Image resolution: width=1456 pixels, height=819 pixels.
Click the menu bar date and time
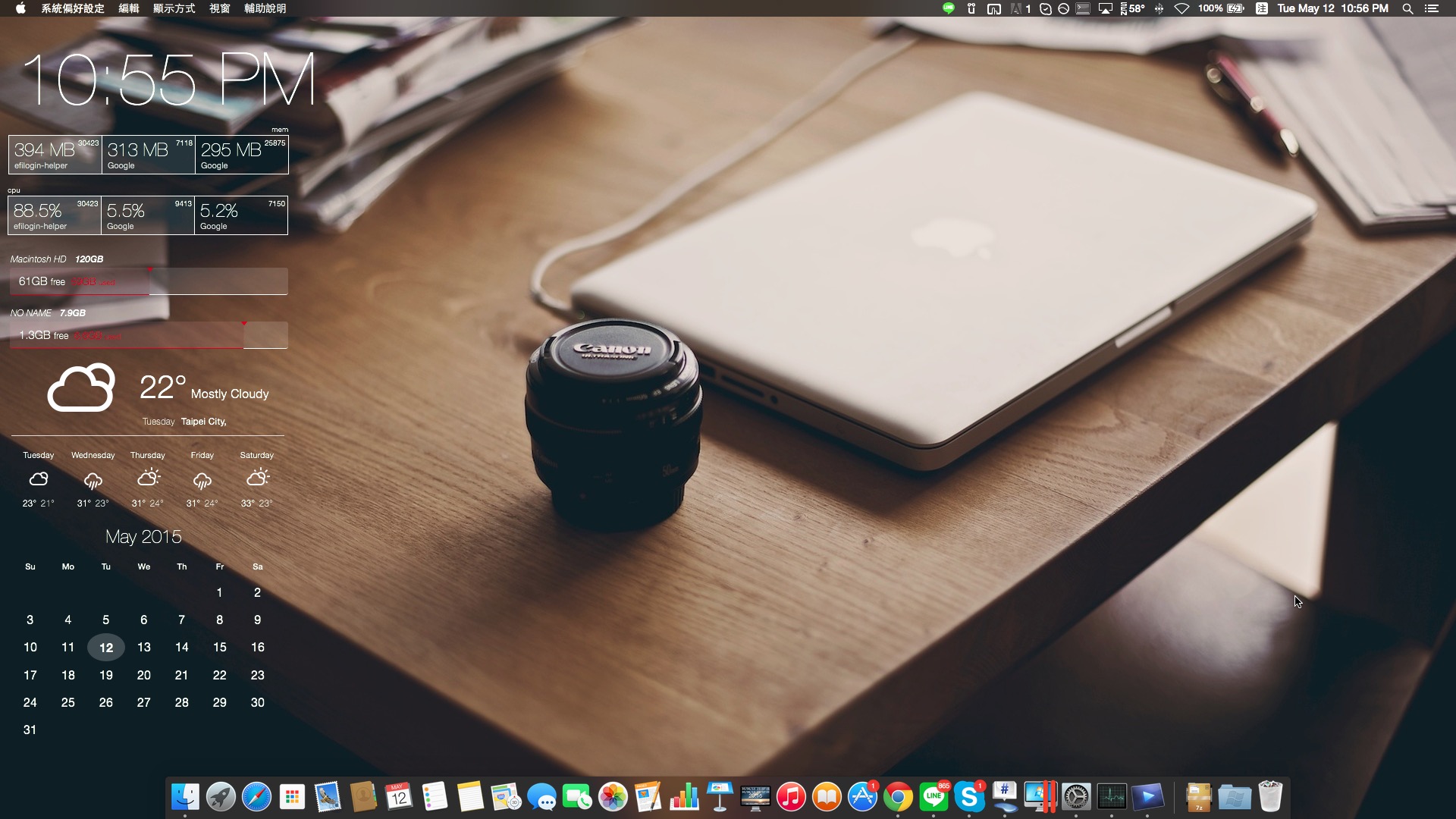tap(1332, 8)
